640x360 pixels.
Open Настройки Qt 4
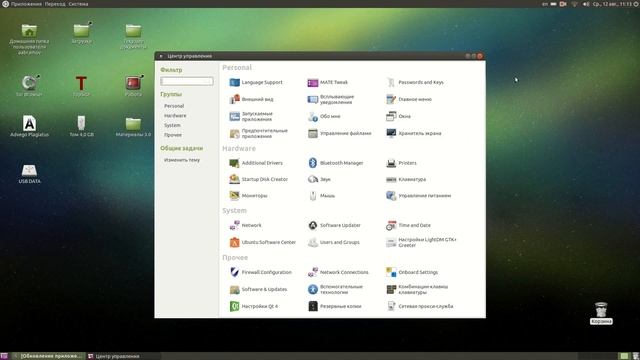pos(253,306)
